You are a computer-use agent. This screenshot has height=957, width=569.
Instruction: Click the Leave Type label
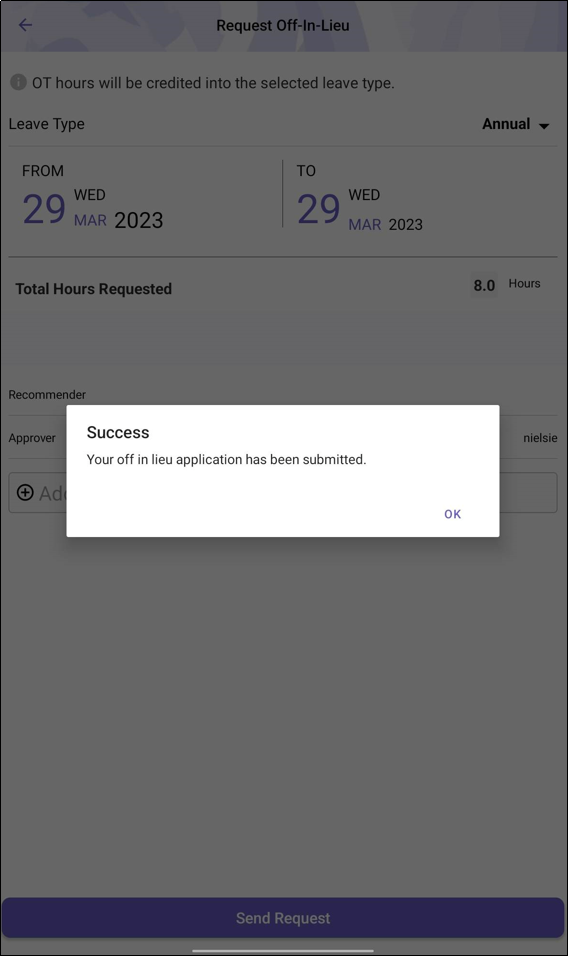click(46, 124)
